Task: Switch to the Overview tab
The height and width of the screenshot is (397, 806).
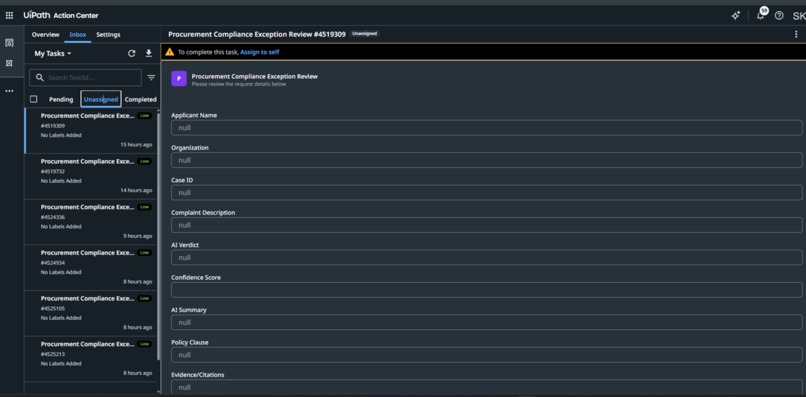Action: coord(45,34)
